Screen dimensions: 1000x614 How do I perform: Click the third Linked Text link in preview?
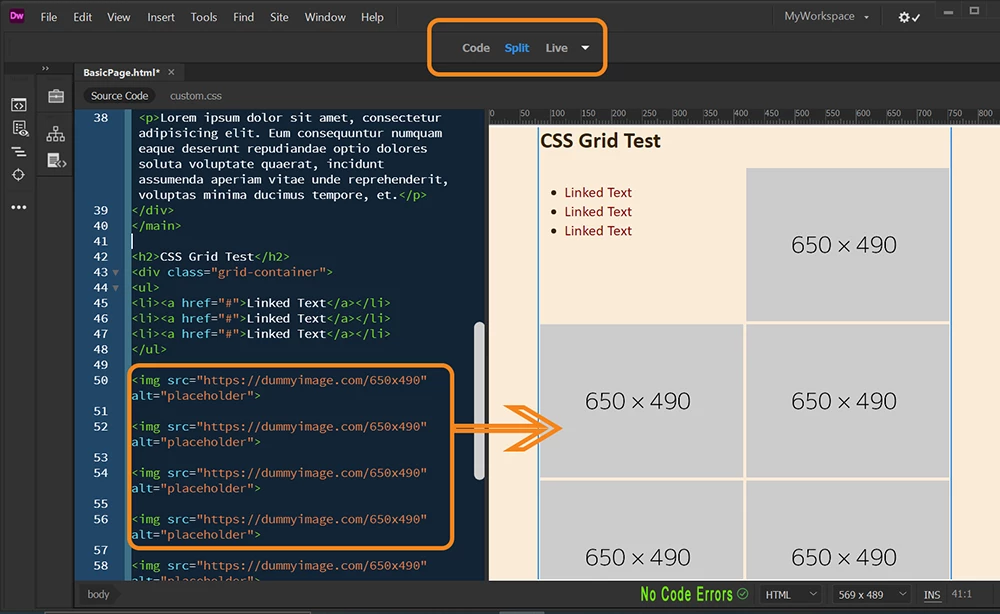pos(598,231)
